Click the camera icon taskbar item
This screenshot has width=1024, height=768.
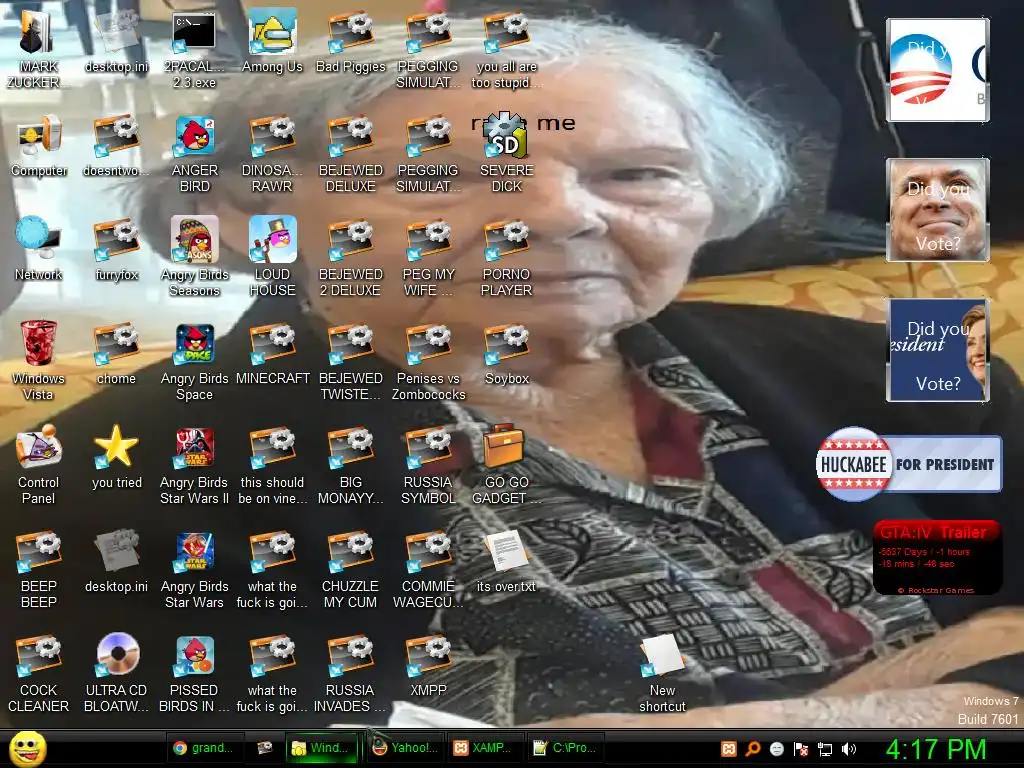(264, 748)
